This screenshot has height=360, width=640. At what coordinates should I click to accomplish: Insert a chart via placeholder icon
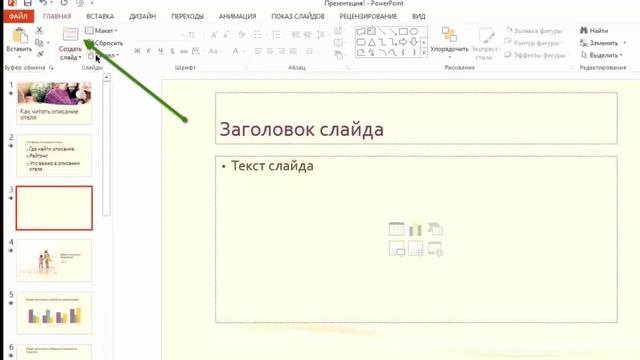(x=416, y=229)
